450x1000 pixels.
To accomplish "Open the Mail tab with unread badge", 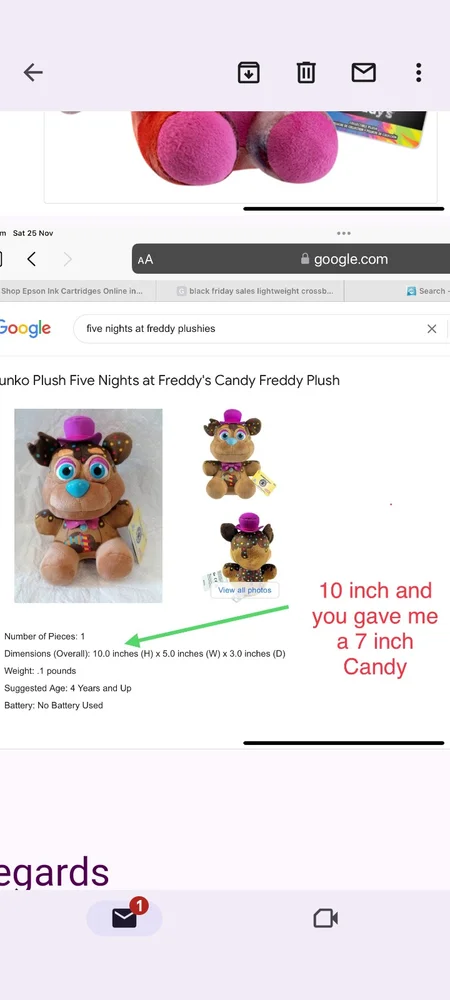I will click(x=125, y=918).
